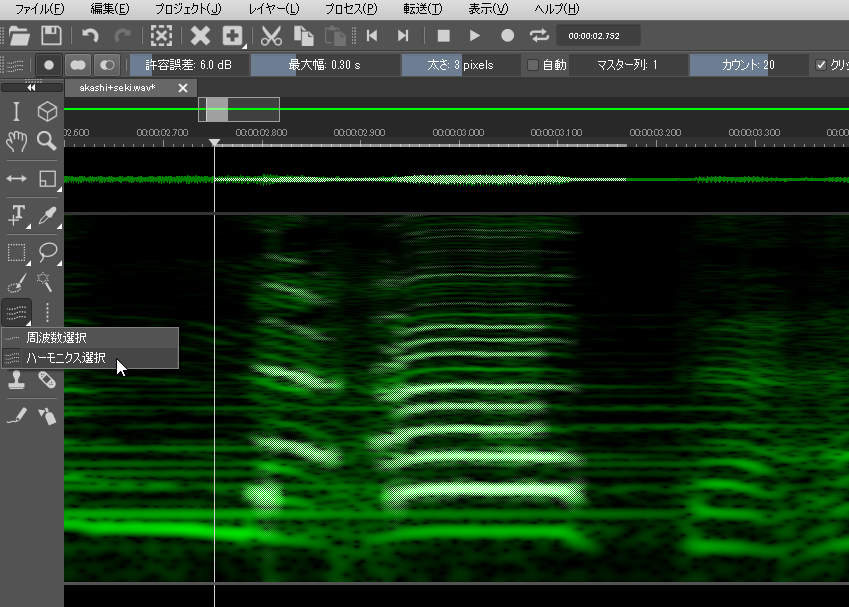Choose 周波数選択 from the tool flyout
Viewport: 849px width, 607px height.
point(90,338)
